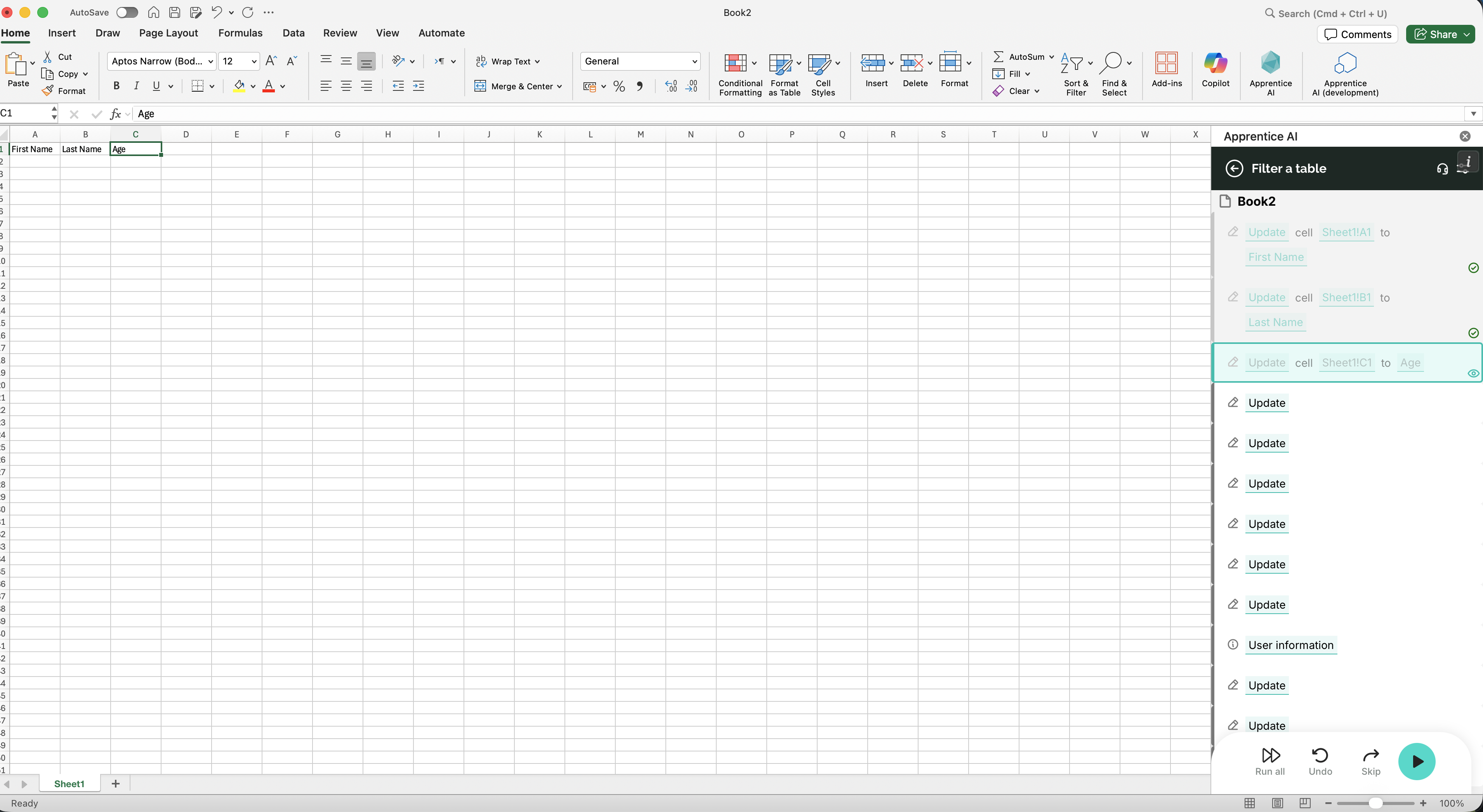Viewport: 1483px width, 812px height.
Task: Click the green Share button
Action: click(x=1440, y=34)
